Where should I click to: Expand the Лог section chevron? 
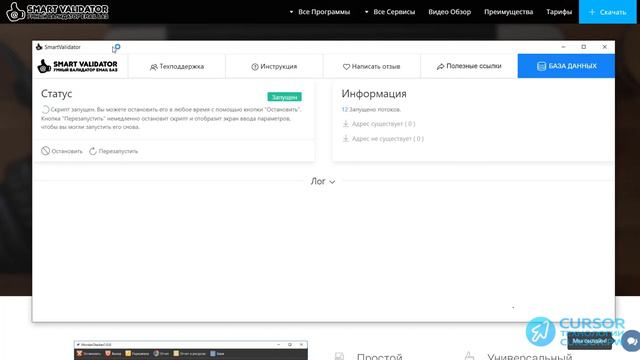[332, 182]
